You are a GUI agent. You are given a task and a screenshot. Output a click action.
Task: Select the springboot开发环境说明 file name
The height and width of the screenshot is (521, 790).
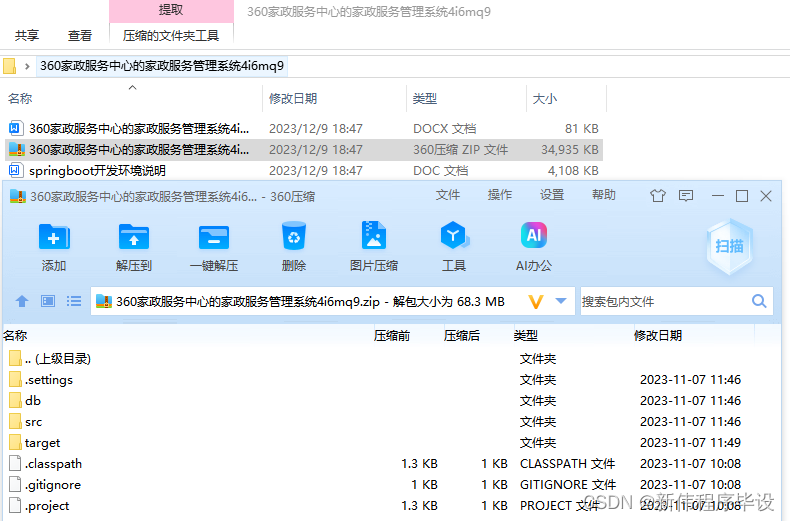click(x=97, y=171)
